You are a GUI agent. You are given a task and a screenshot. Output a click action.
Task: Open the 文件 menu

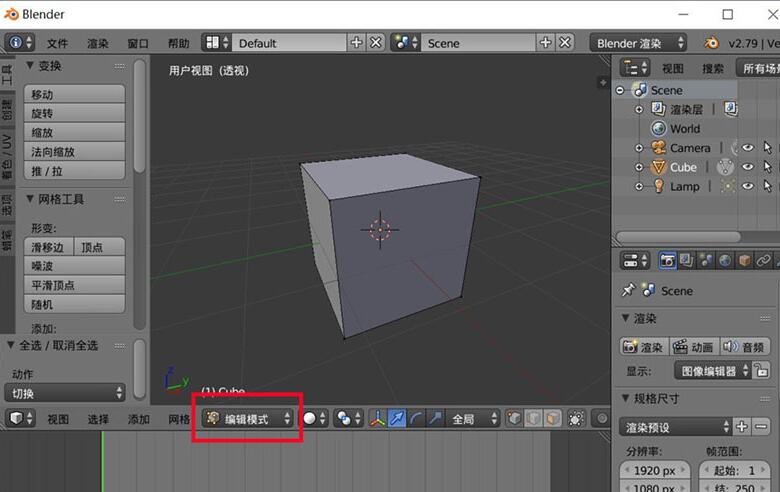57,44
